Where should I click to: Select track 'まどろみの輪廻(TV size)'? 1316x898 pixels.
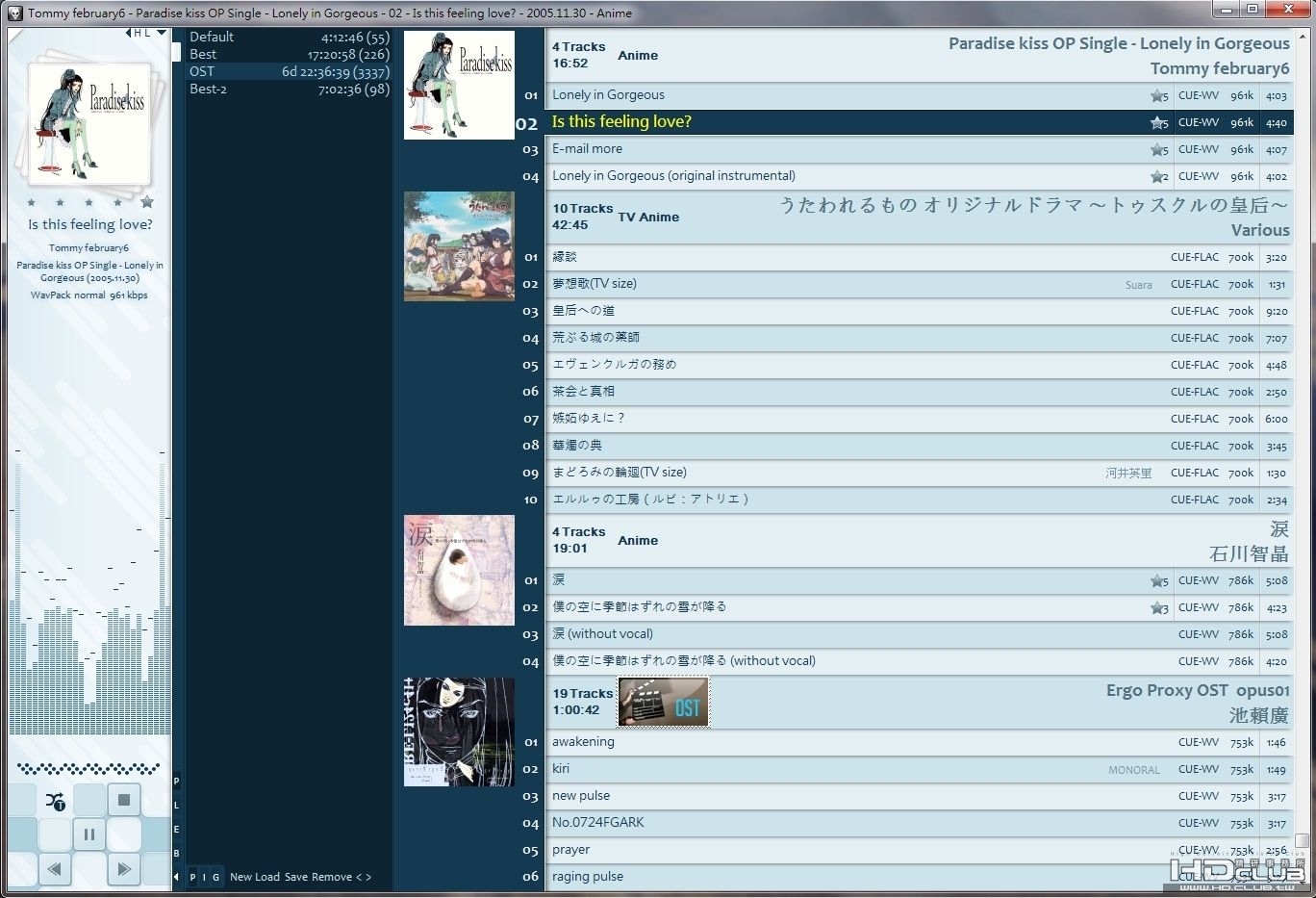[x=919, y=473]
